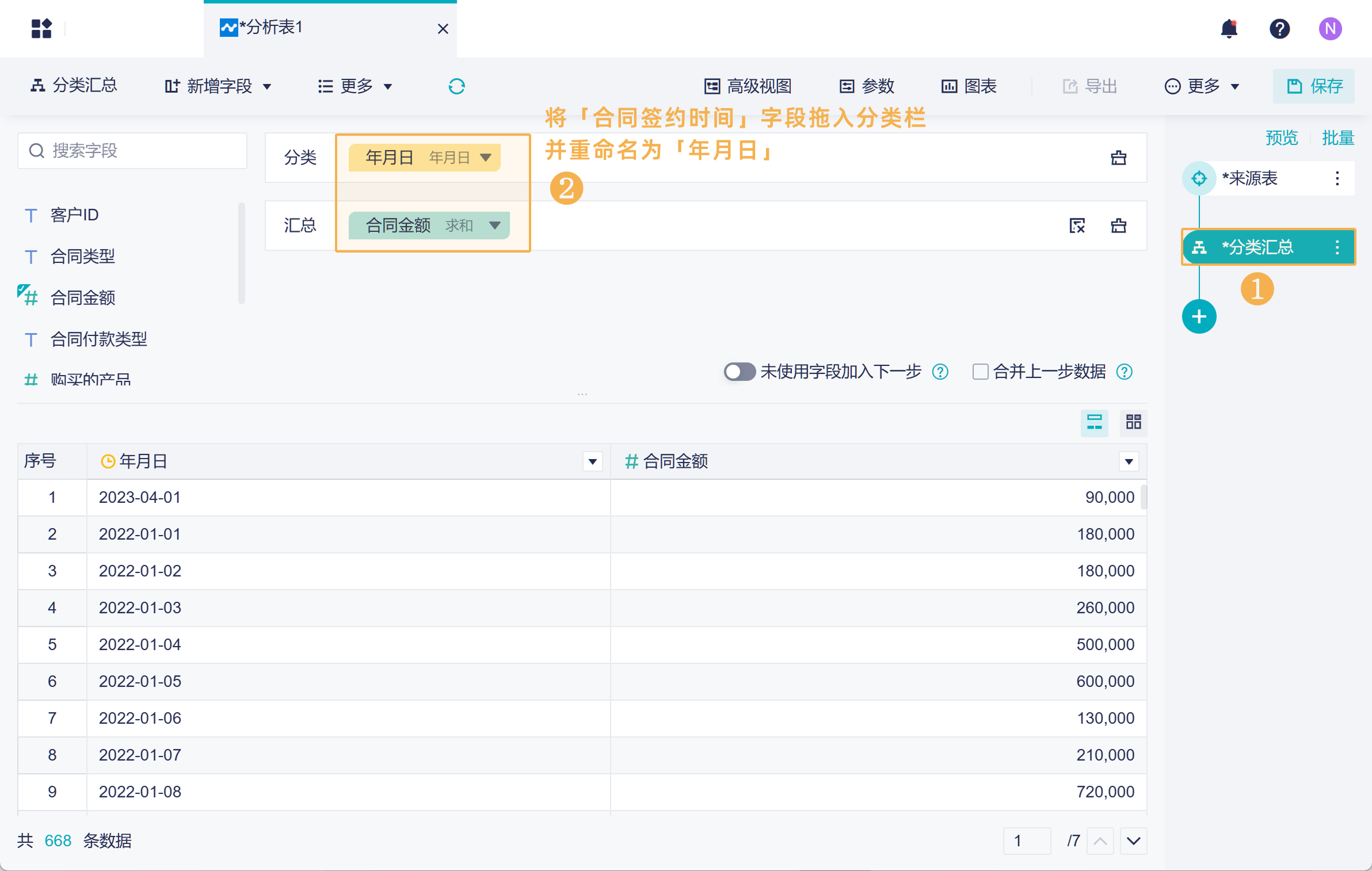Click the plus button to add step
Screen dimensions: 1372x871
point(1199,316)
